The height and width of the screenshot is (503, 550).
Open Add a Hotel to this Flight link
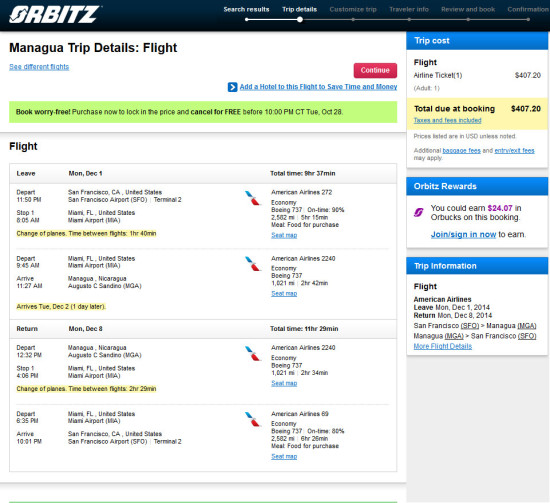pos(318,87)
